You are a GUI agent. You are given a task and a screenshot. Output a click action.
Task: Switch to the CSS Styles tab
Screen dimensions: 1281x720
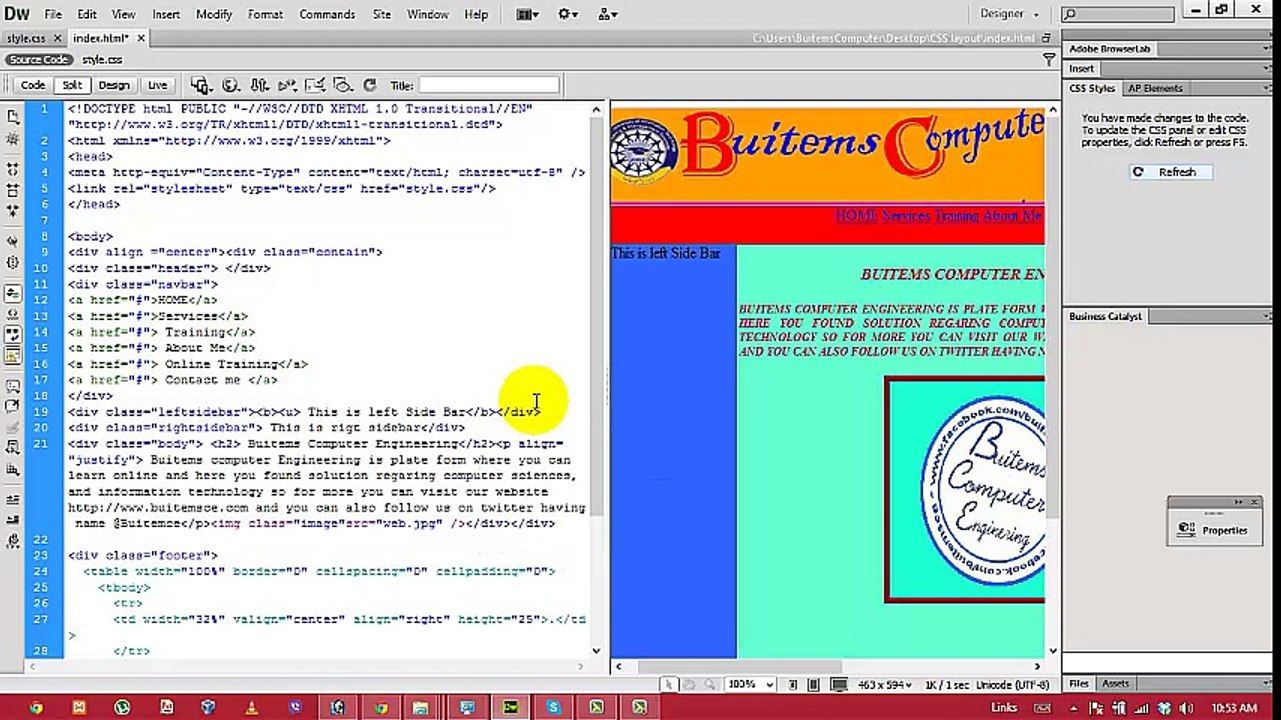(1092, 89)
